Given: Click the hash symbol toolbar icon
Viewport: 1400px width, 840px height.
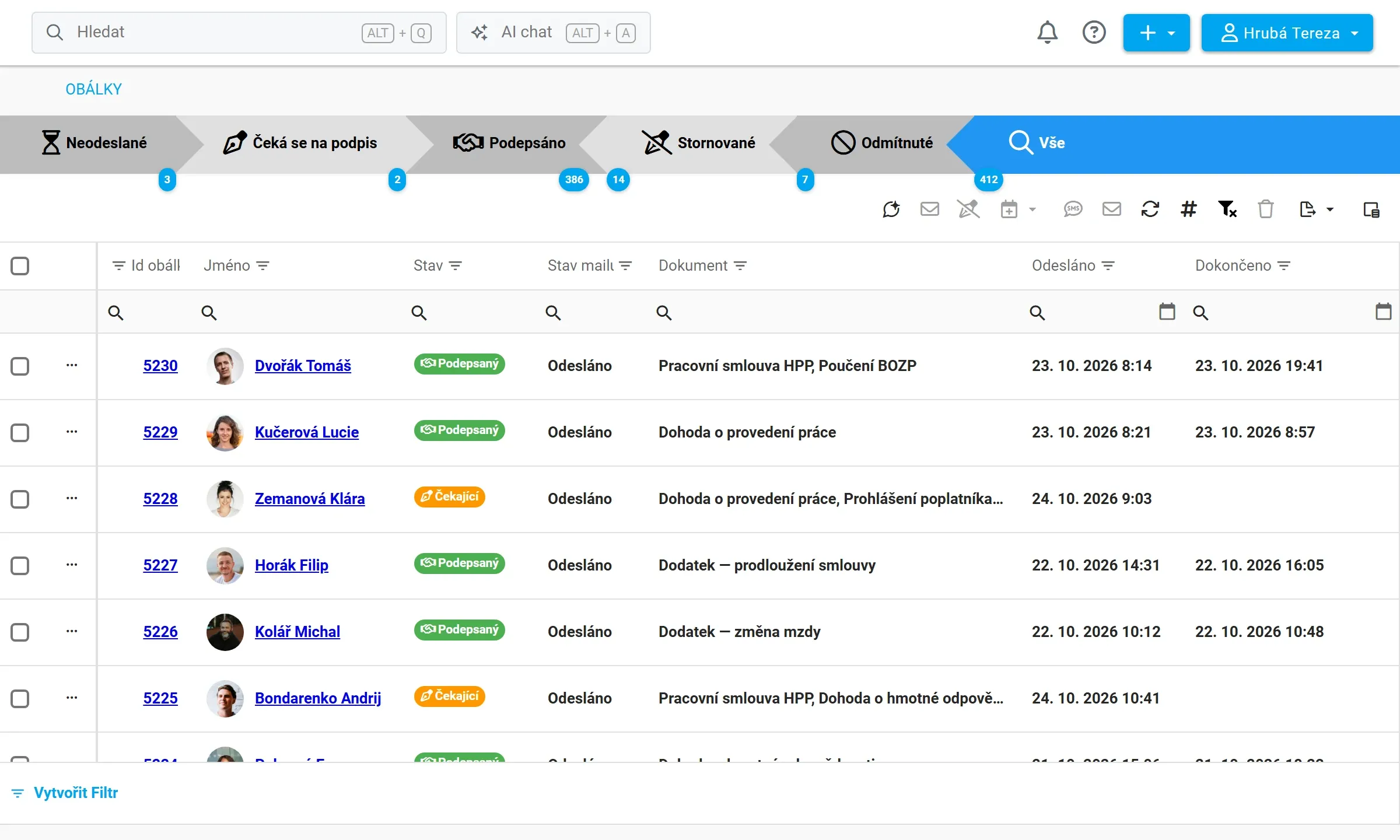Looking at the screenshot, I should (1188, 209).
